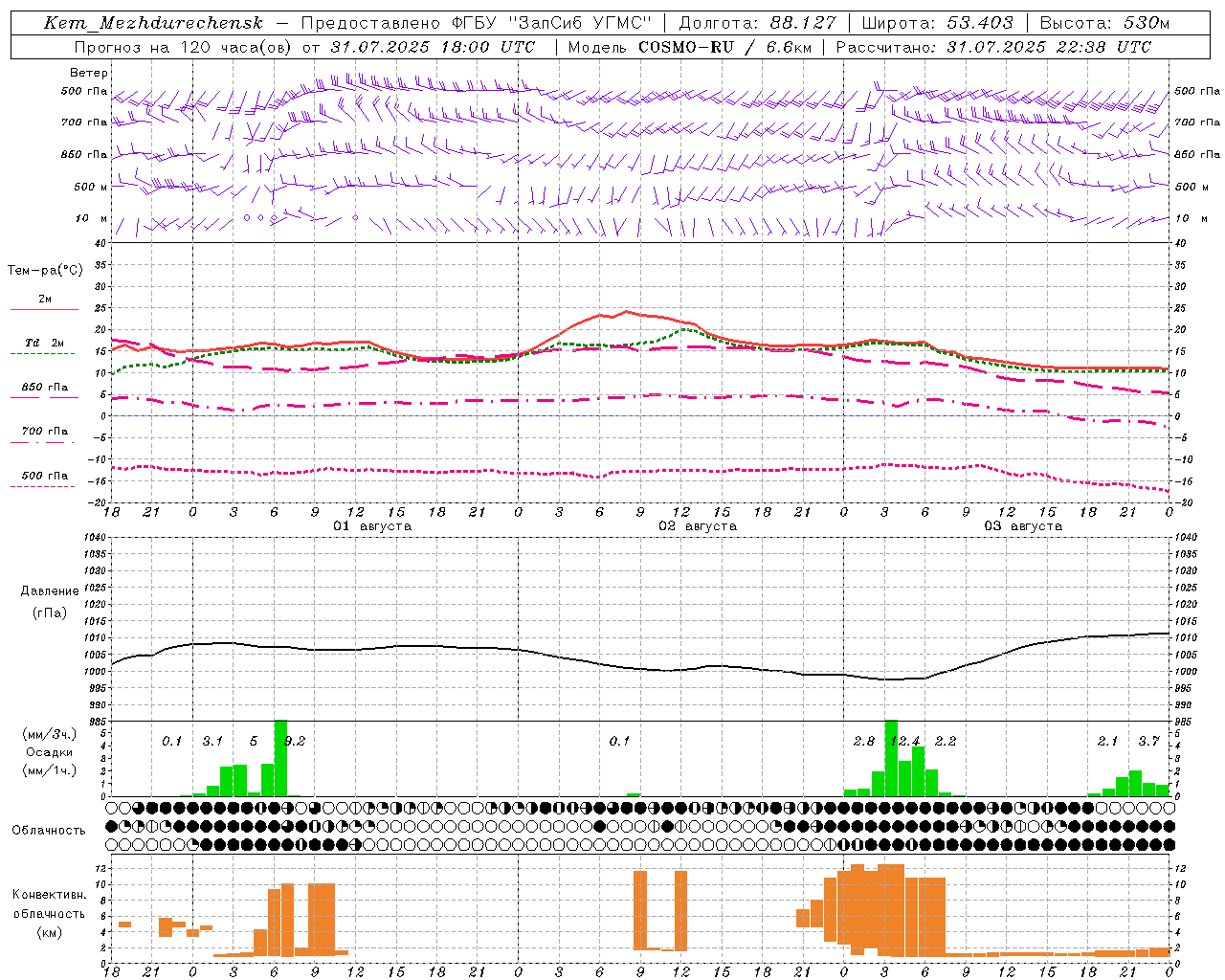Click the 'Ветер' wind panel label
Image resolution: width=1225 pixels, height=980 pixels.
tap(89, 73)
